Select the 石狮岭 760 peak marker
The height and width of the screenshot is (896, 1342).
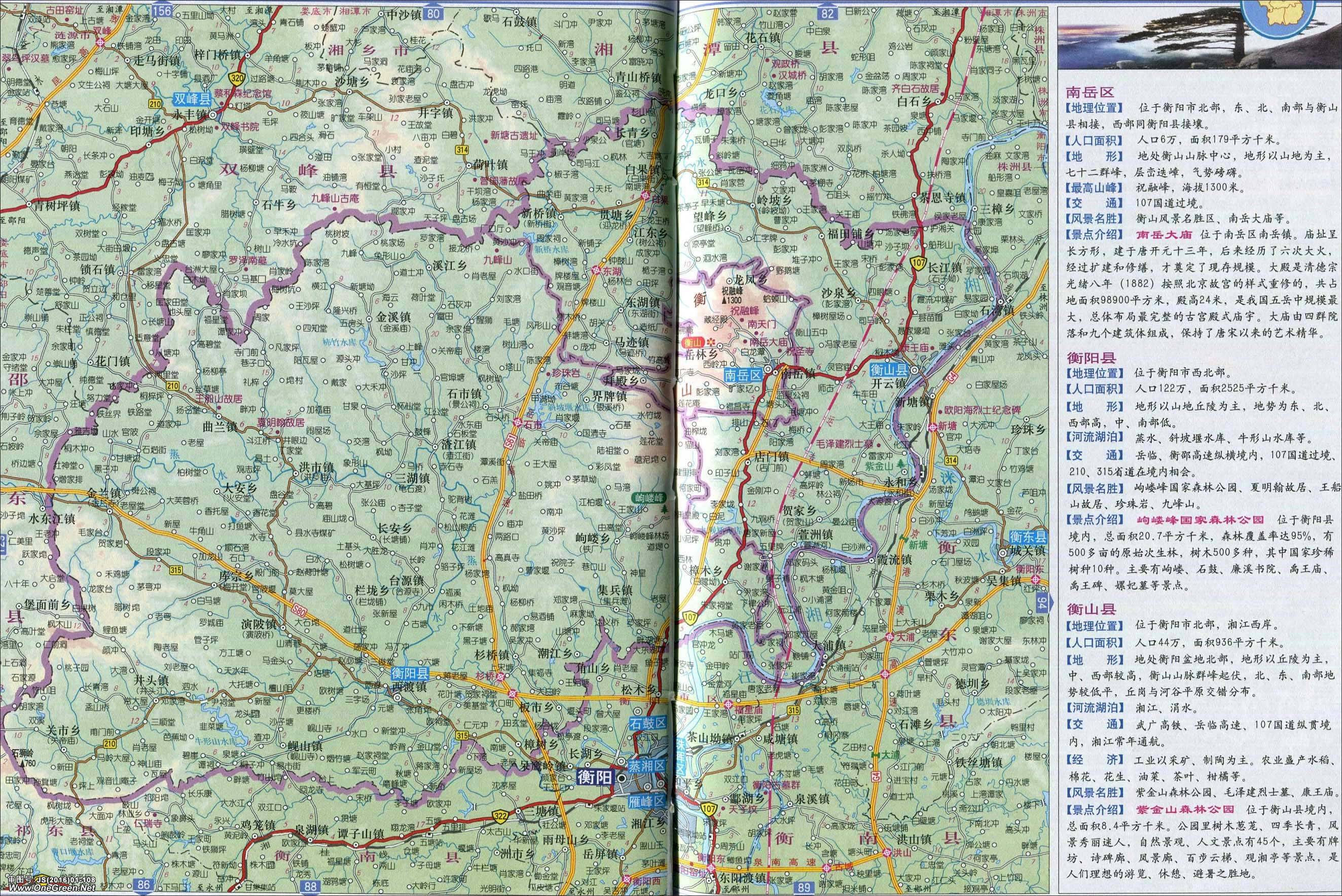click(22, 764)
